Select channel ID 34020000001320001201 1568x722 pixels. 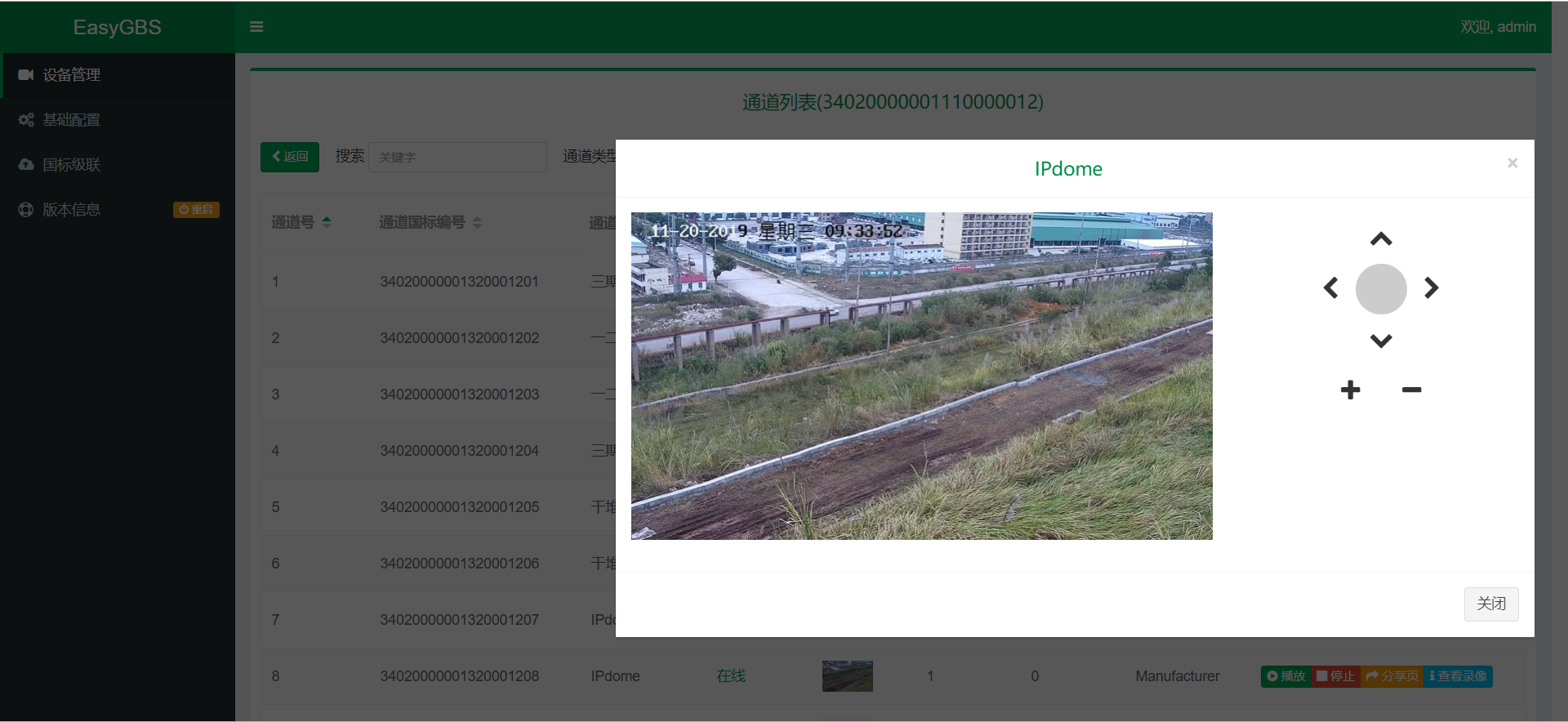point(459,282)
